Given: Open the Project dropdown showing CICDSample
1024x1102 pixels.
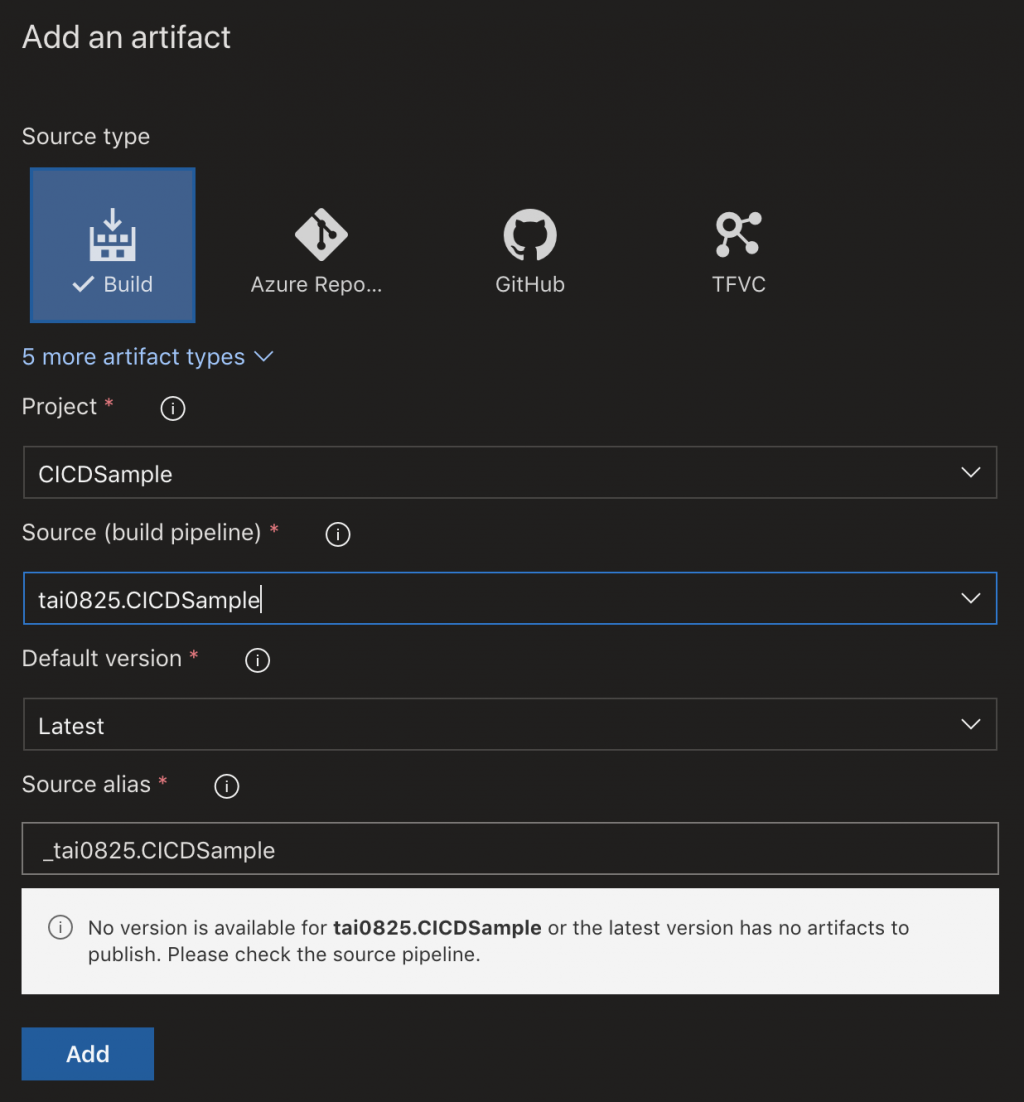Looking at the screenshot, I should (510, 472).
